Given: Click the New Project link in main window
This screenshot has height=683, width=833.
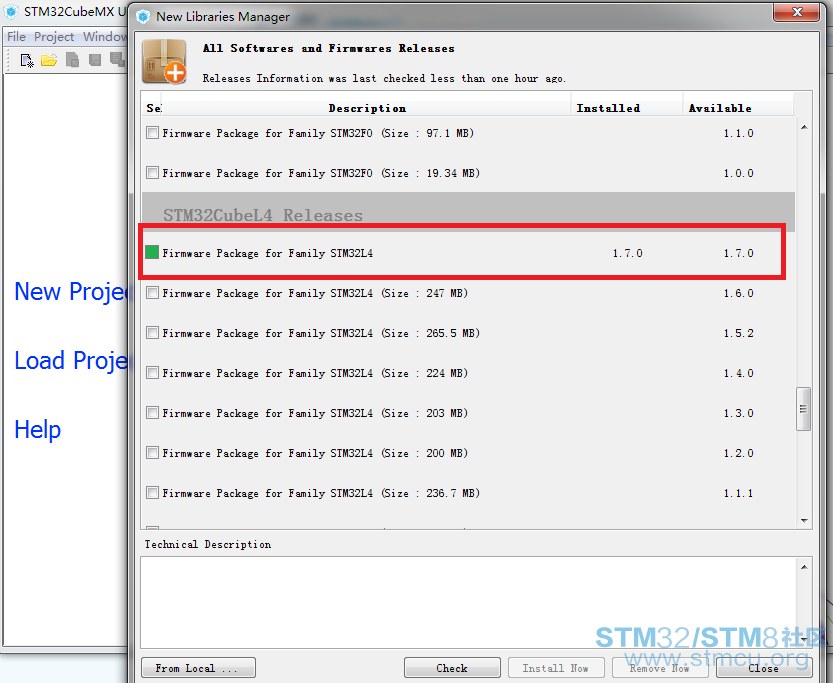Looking at the screenshot, I should [71, 292].
